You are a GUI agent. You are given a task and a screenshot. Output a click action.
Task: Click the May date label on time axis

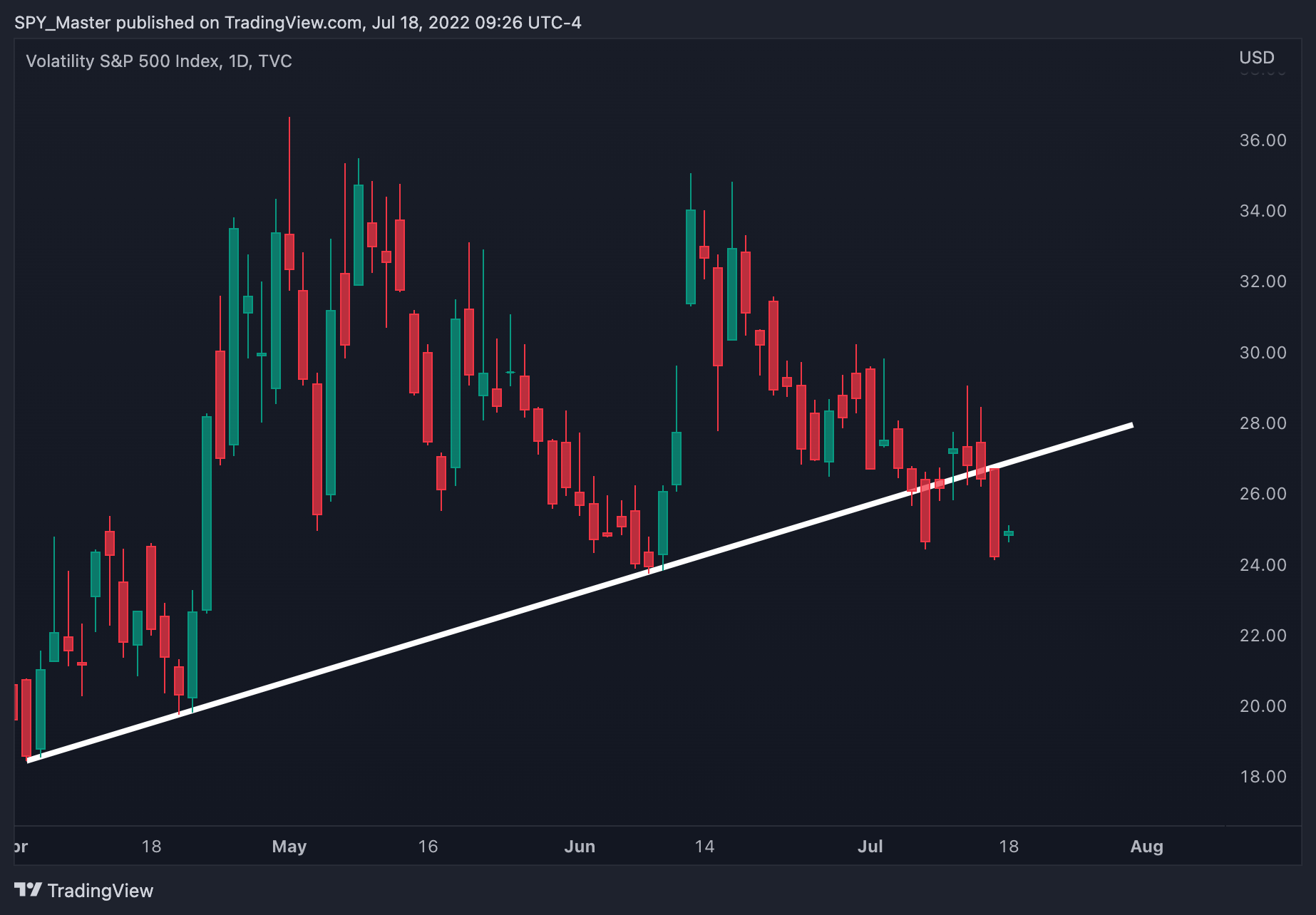tap(289, 847)
